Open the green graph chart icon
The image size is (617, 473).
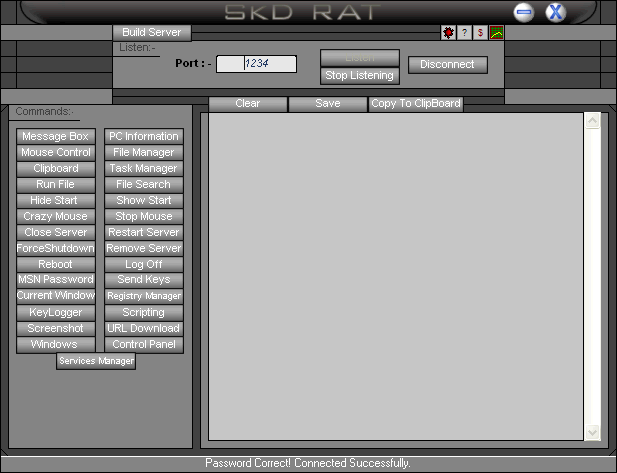(496, 33)
